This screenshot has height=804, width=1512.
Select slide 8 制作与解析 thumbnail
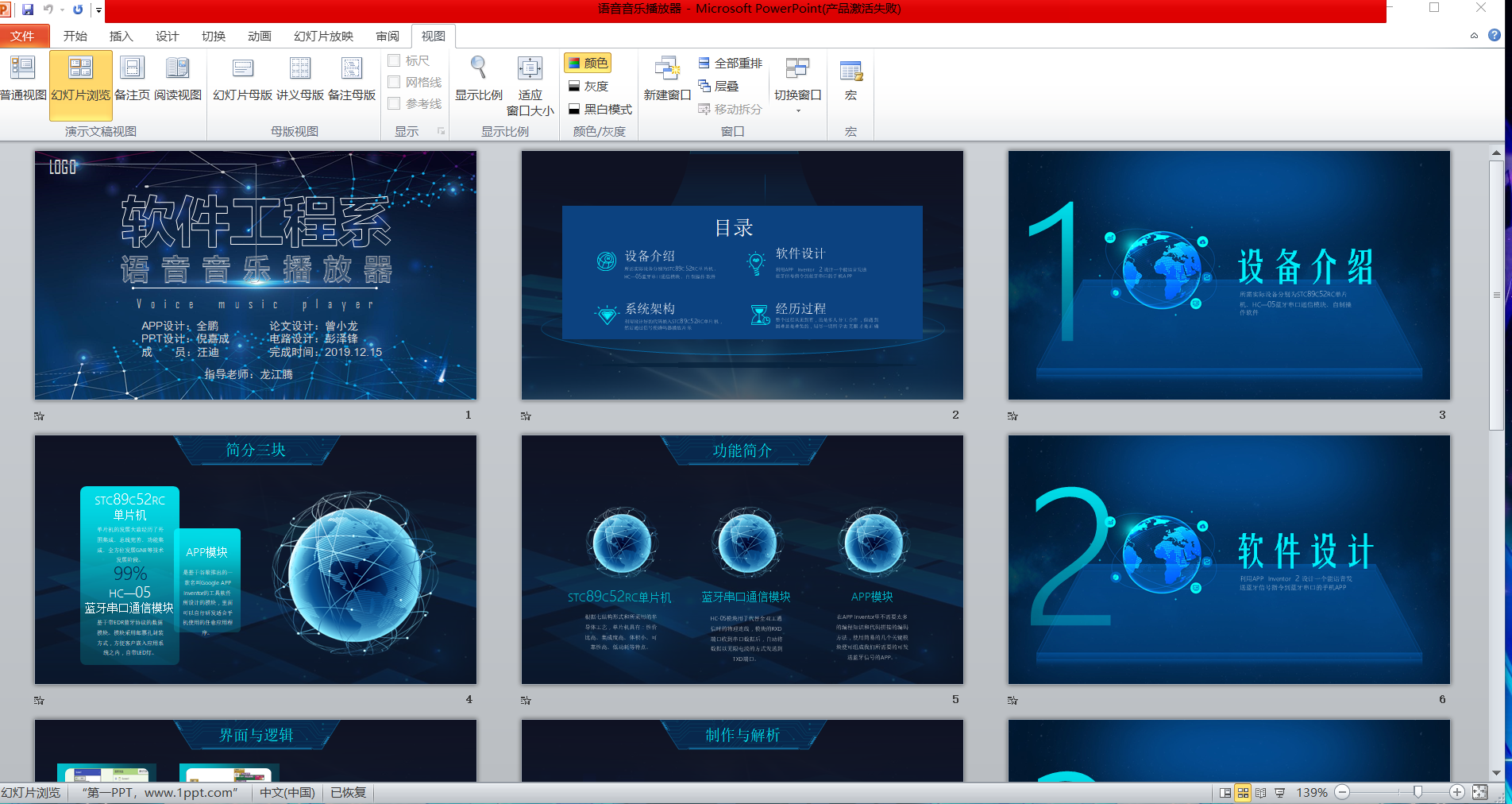742,750
